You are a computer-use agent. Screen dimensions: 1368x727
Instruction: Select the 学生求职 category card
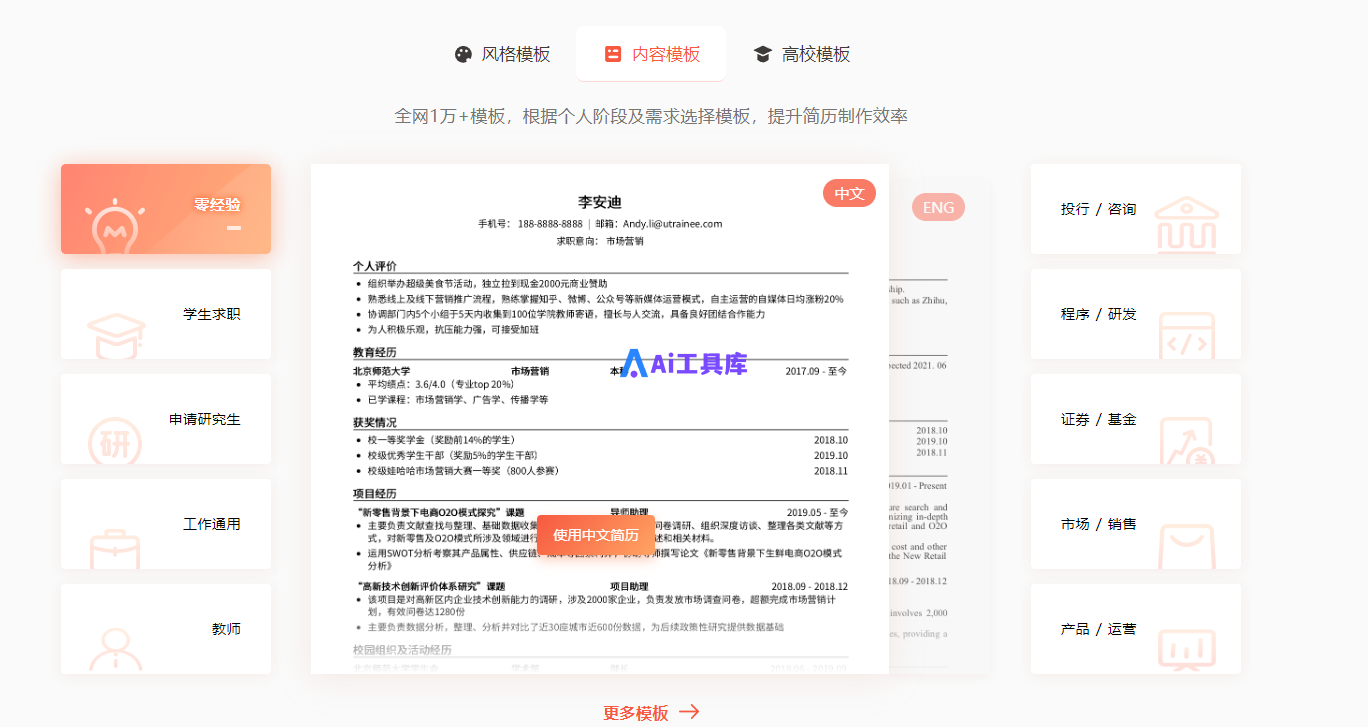[x=166, y=314]
